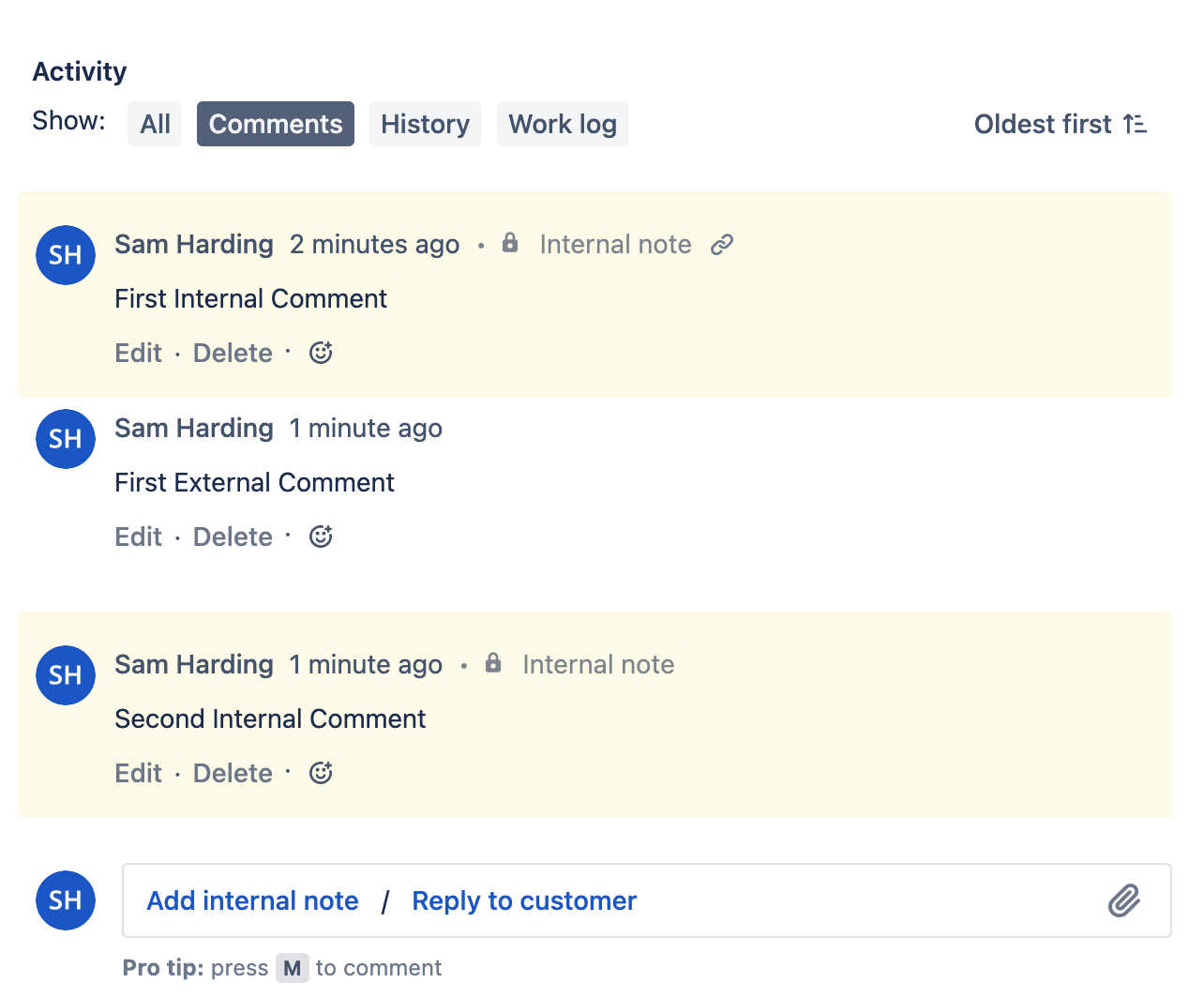Viewport: 1204px width, 998px height.
Task: Click timestamp on Second Internal Comment
Action: click(366, 664)
